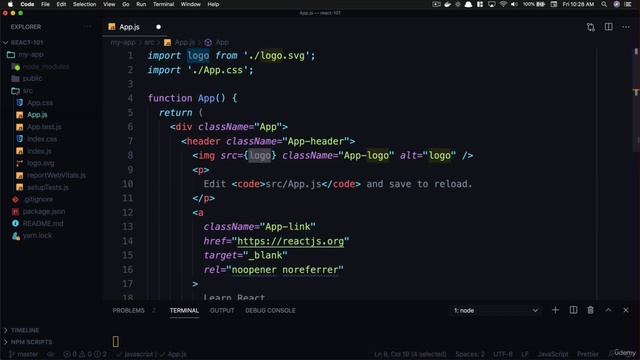Split the terminal panel

(573, 310)
